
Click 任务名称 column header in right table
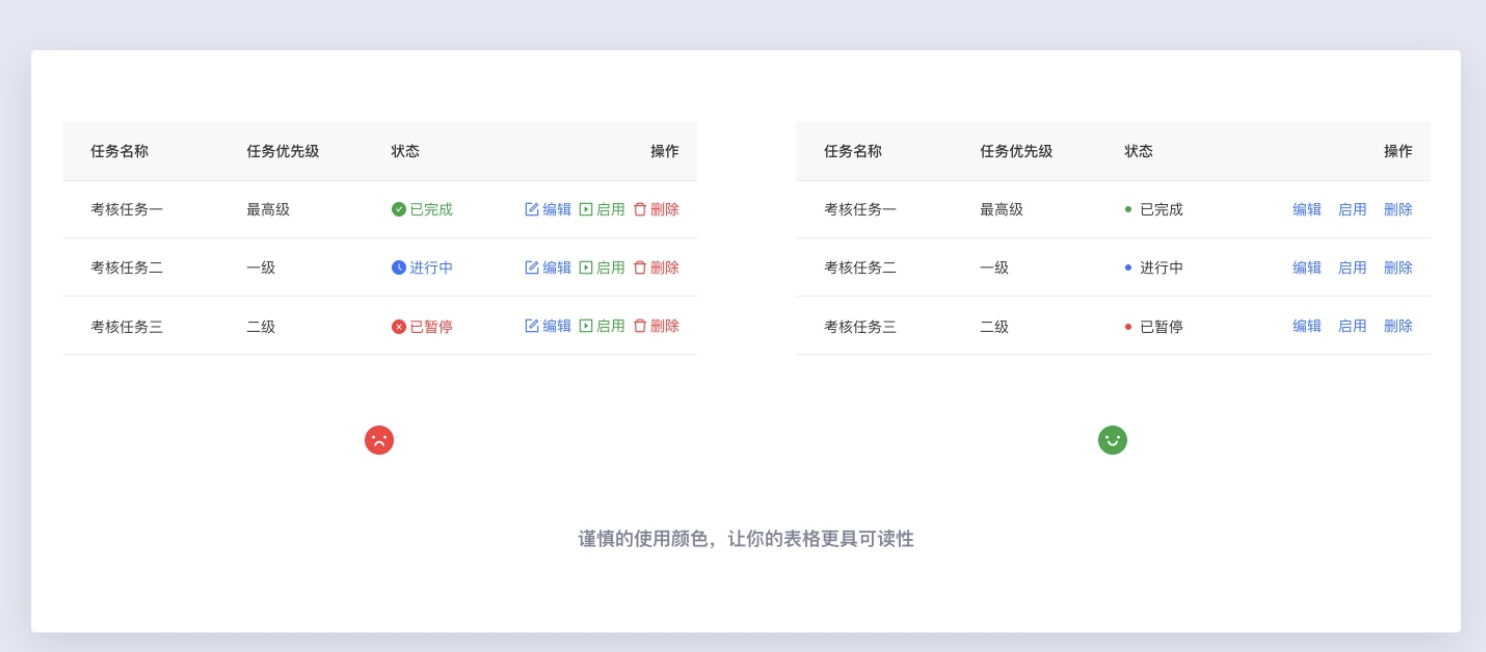(x=853, y=151)
